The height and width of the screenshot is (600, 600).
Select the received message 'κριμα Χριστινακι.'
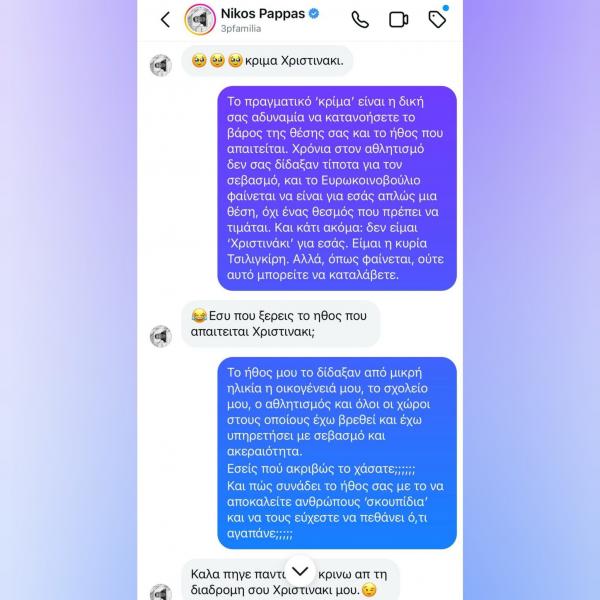(267, 61)
